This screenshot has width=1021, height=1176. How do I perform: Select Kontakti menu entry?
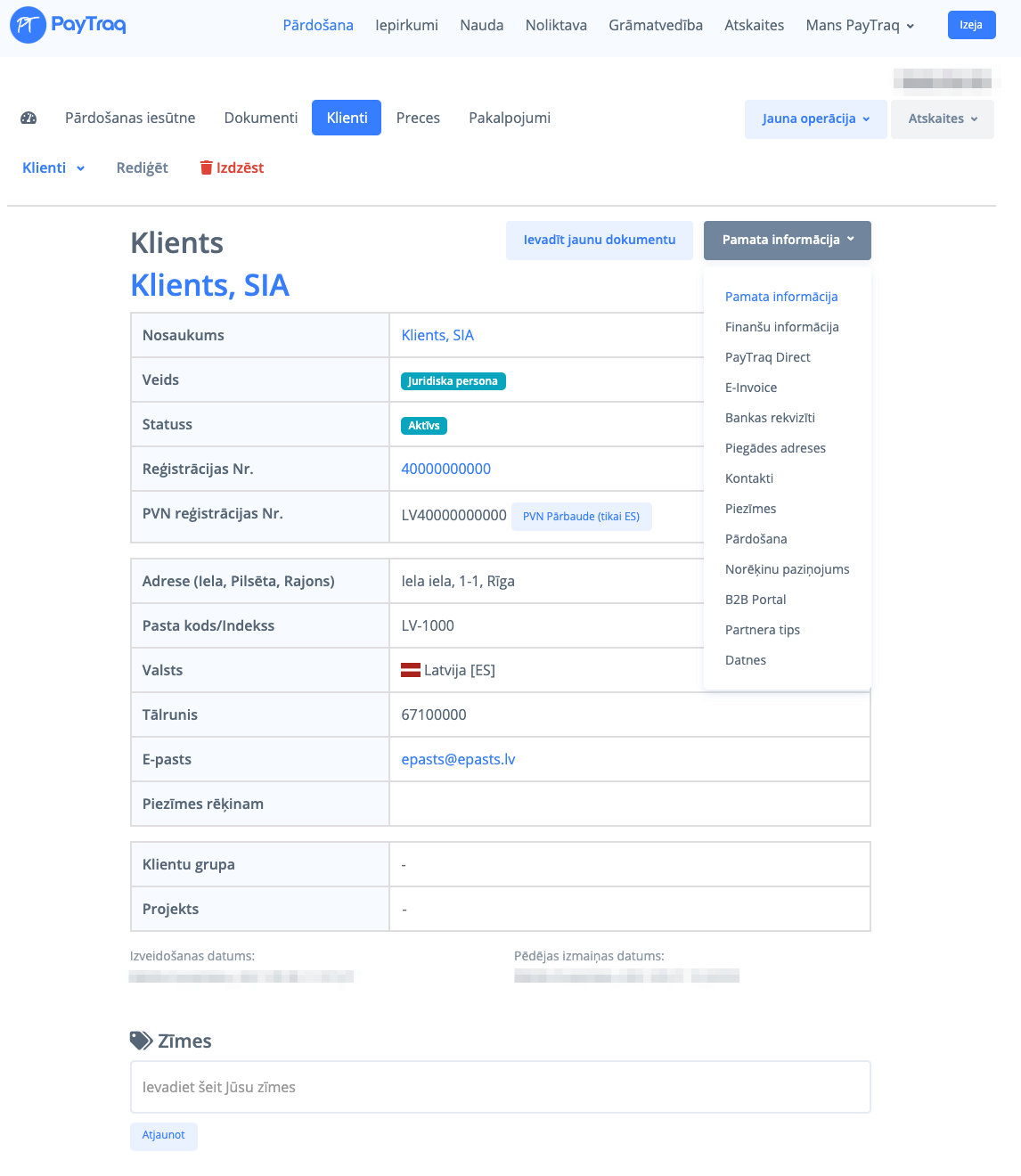(x=749, y=478)
